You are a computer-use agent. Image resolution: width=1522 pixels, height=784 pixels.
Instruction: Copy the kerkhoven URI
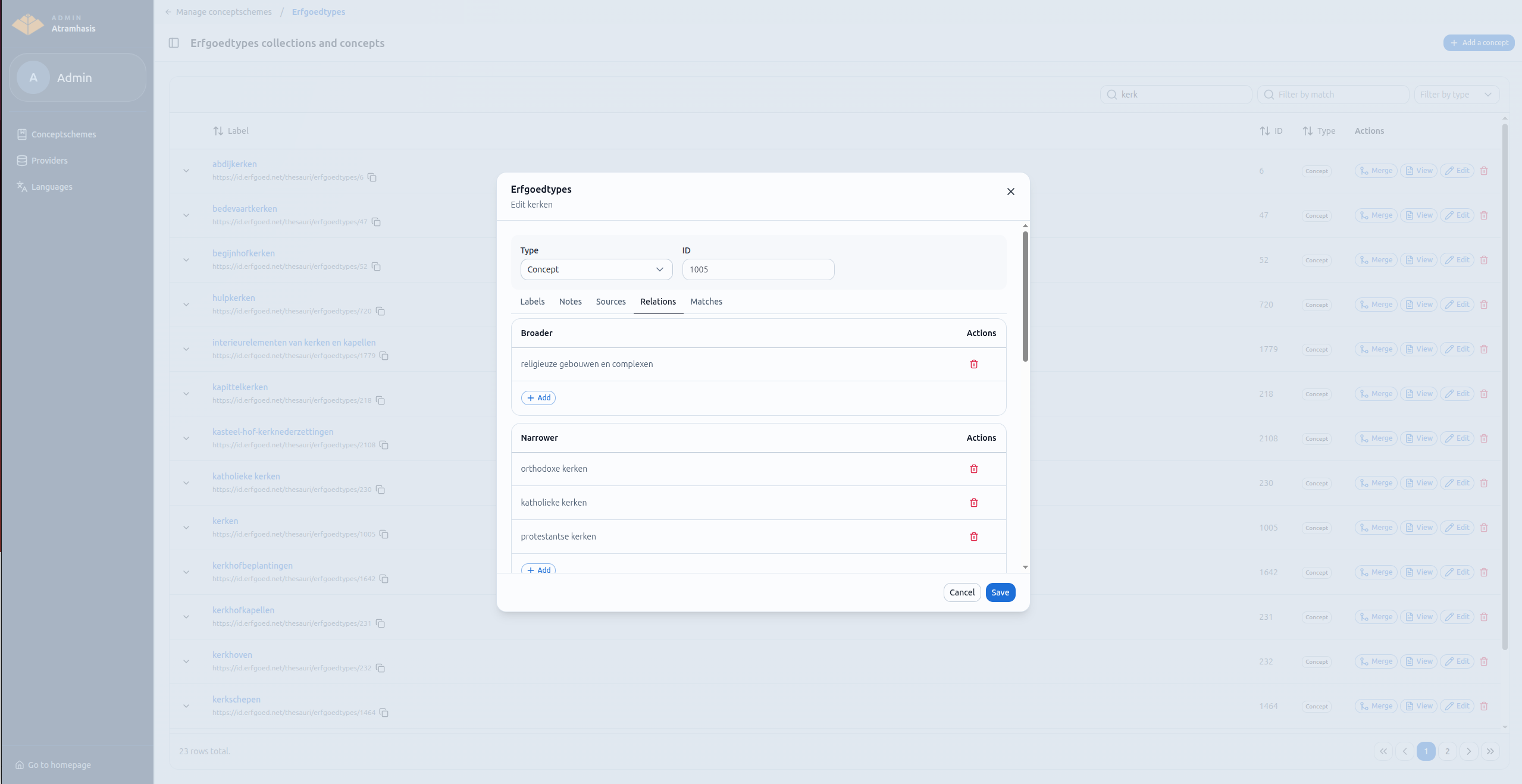click(x=381, y=668)
